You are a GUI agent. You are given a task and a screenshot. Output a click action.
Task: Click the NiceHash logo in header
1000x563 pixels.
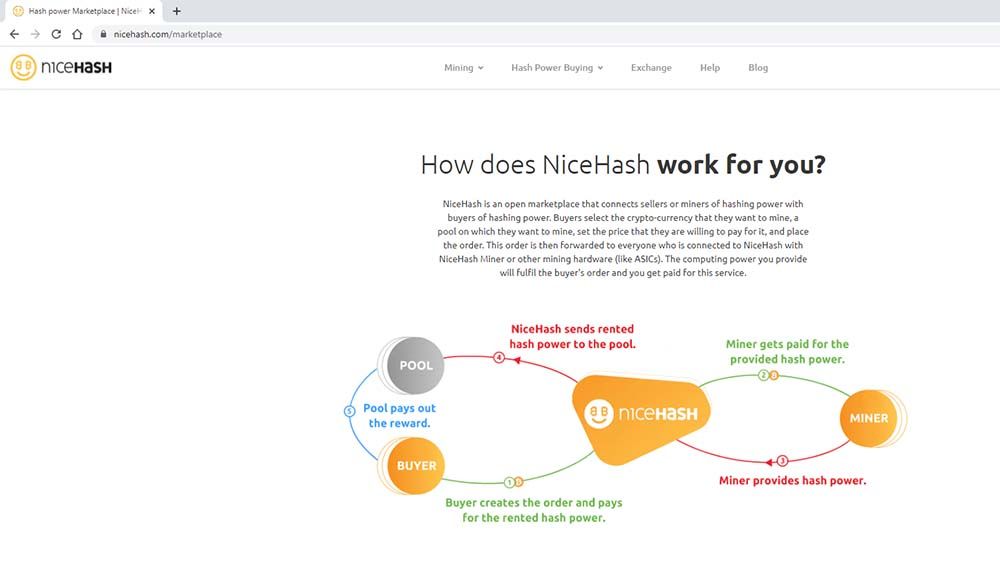[x=61, y=68]
